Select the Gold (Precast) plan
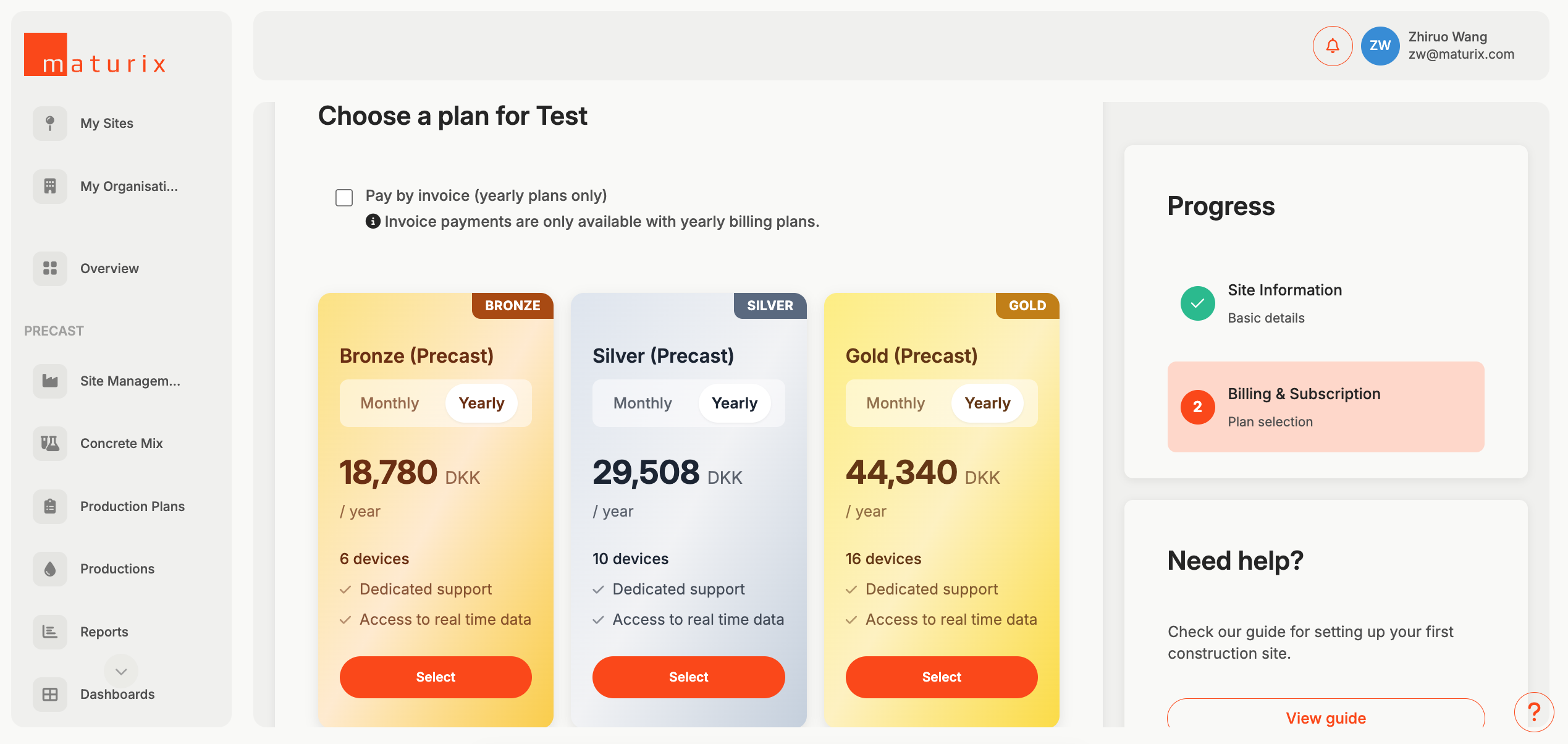This screenshot has height=744, width=1568. pos(942,677)
